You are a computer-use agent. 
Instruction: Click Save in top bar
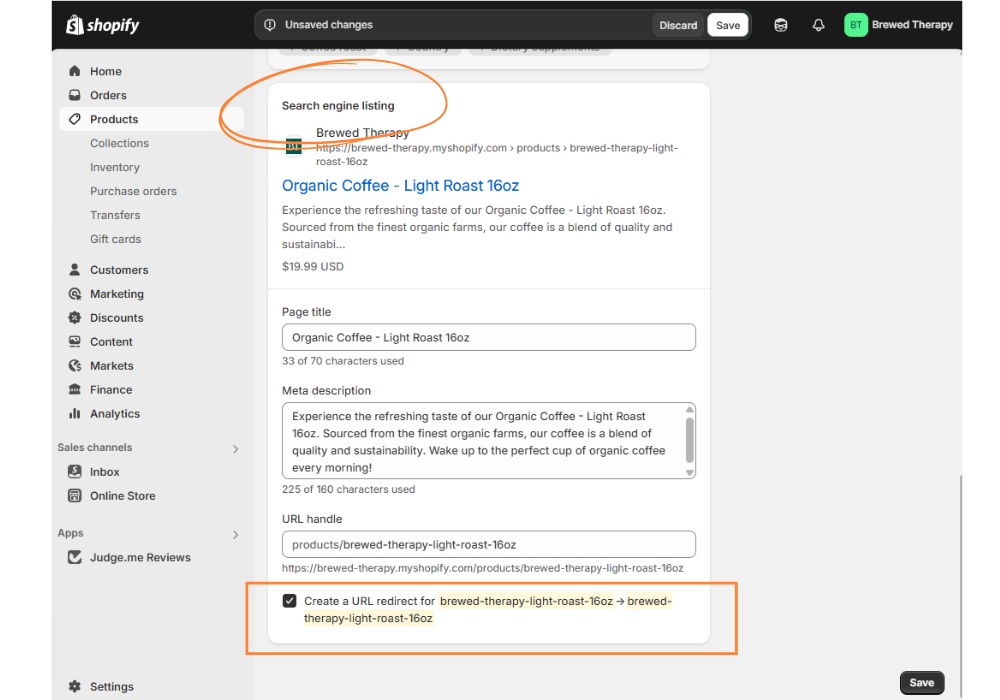coord(728,25)
